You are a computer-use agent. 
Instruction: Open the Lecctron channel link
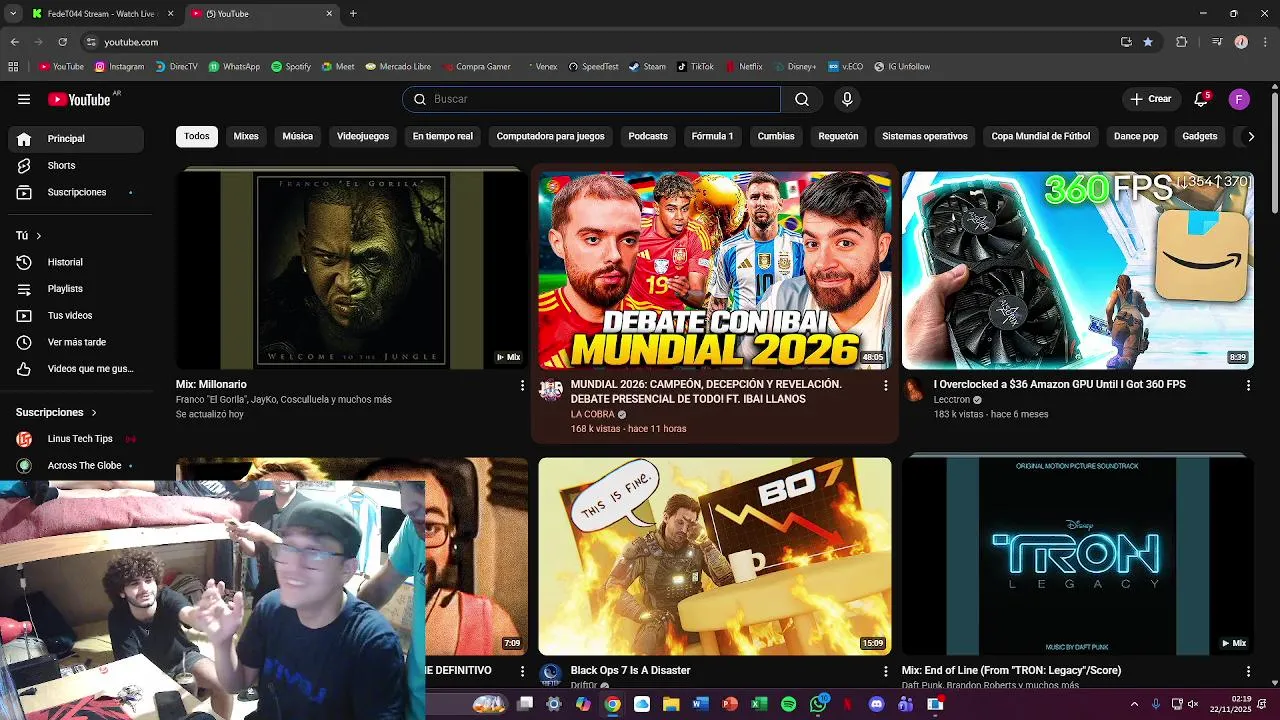point(952,399)
